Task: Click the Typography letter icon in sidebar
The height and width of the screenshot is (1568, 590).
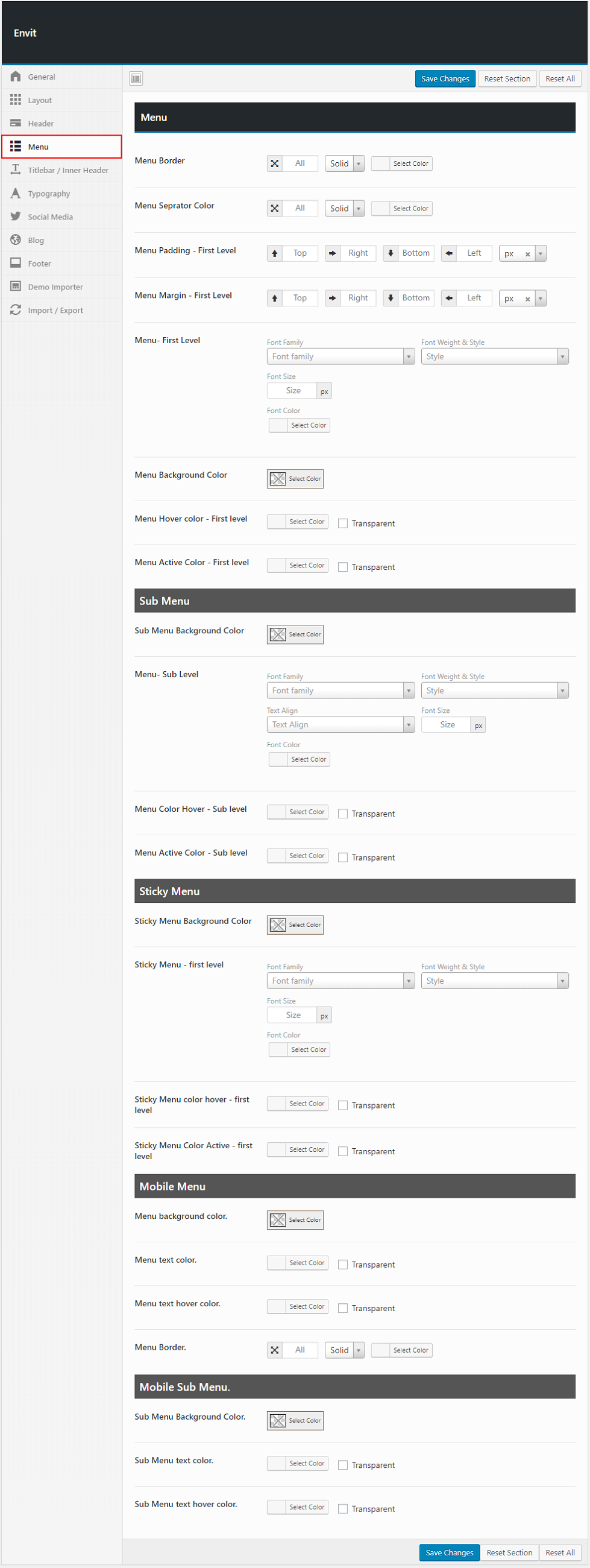Action: tap(16, 194)
